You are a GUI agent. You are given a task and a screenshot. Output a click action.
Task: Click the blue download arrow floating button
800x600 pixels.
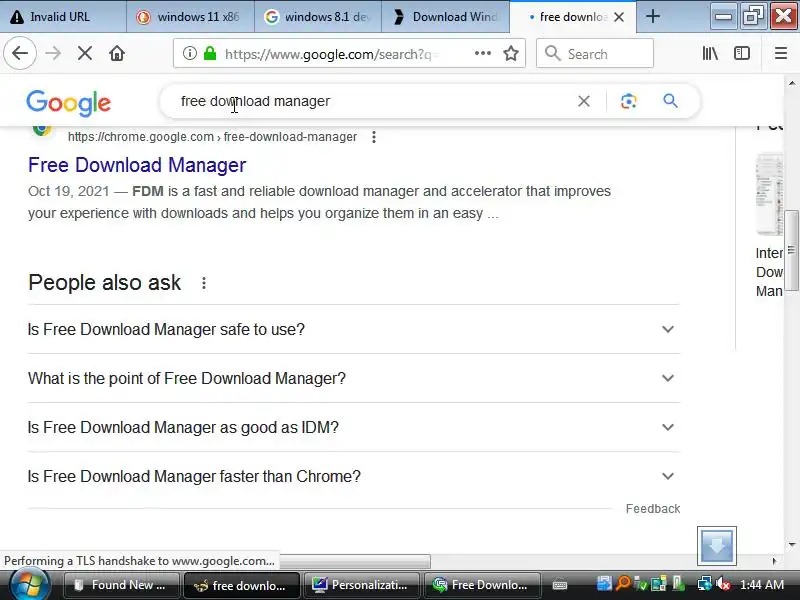717,545
